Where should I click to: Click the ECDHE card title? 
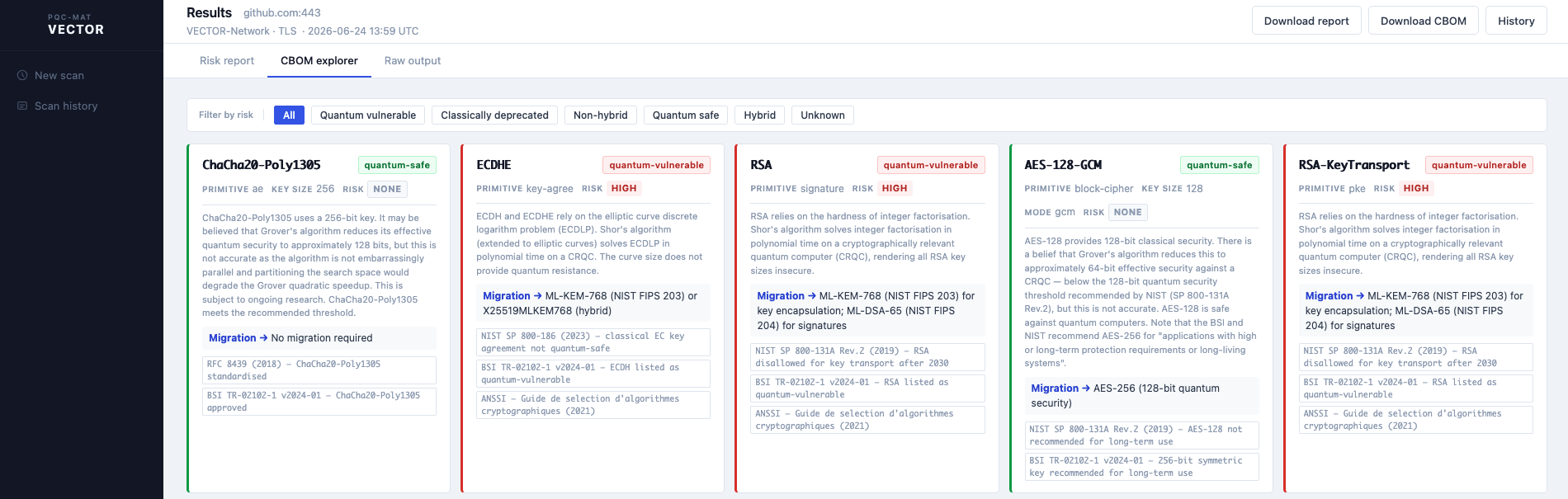coord(494,165)
